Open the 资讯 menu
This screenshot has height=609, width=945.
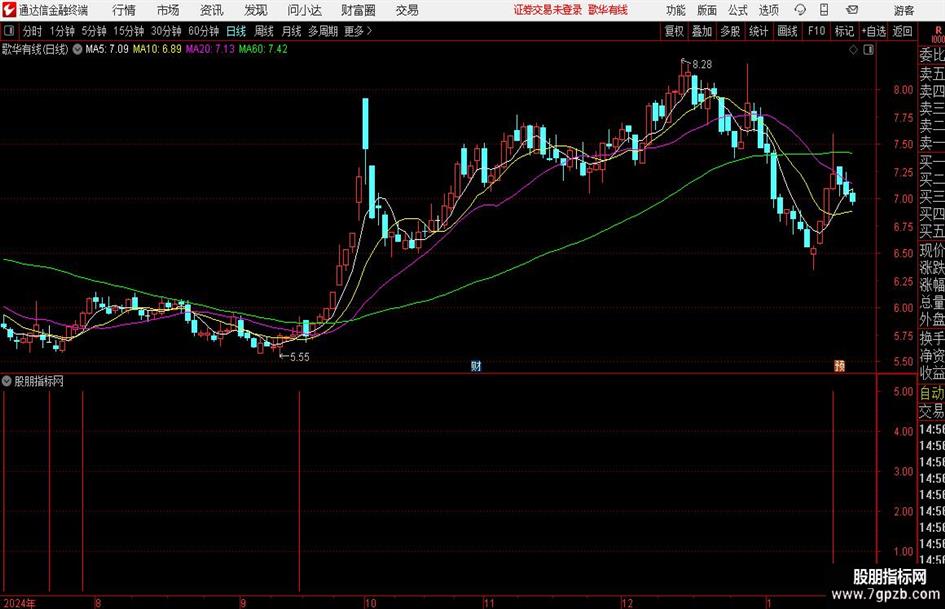(212, 10)
